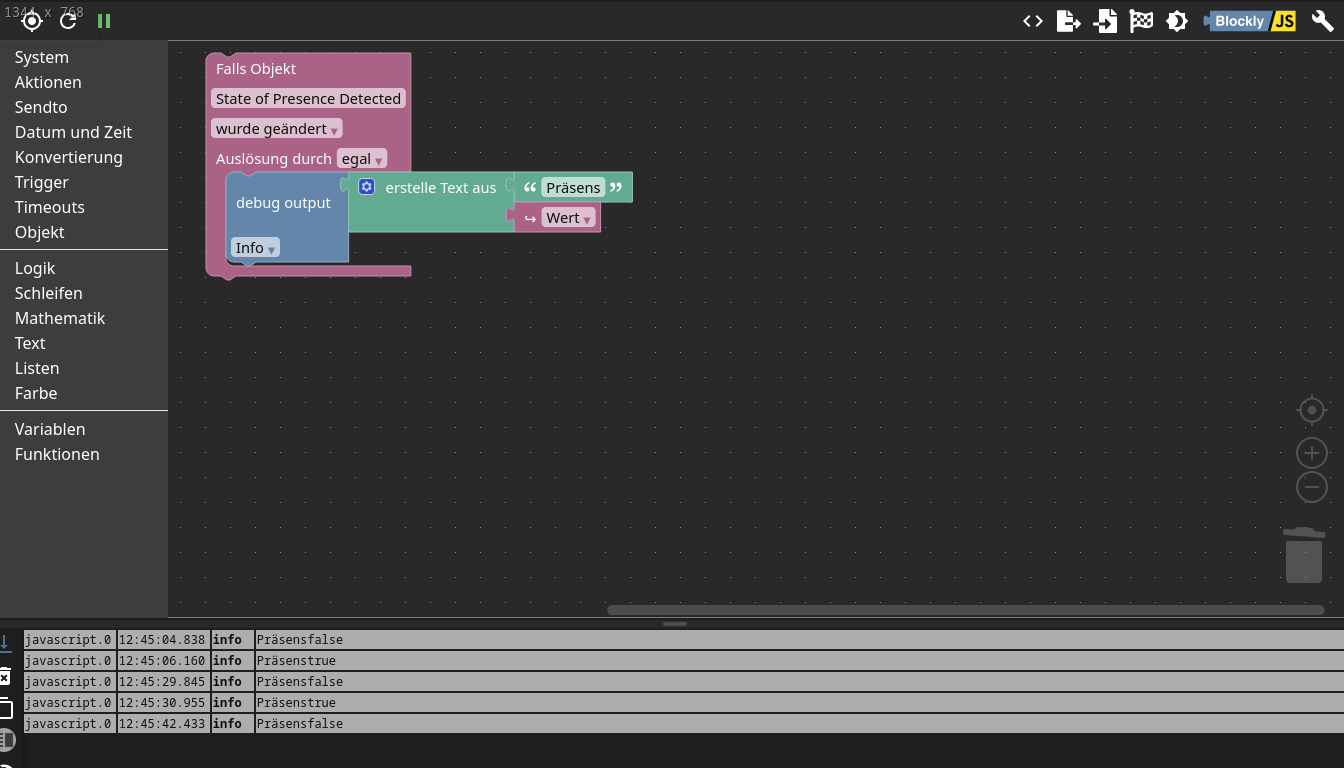Click the log timestamp 12:45:04.838
The height and width of the screenshot is (768, 1344).
click(x=164, y=640)
